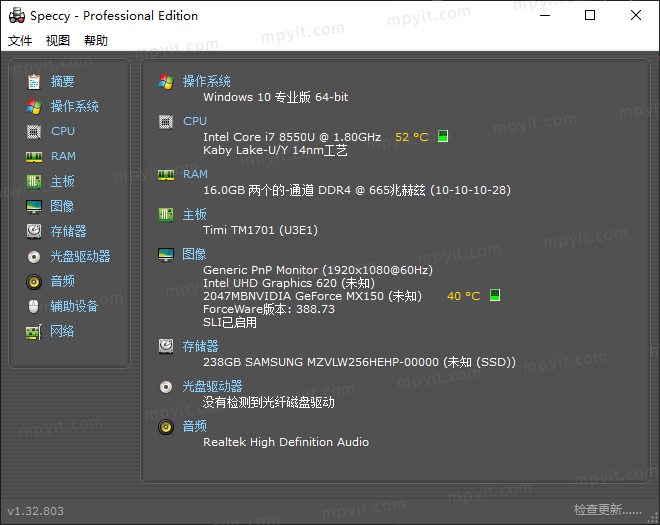The width and height of the screenshot is (660, 525).
Task: Open the RAM heading link in summary
Action: 195,174
